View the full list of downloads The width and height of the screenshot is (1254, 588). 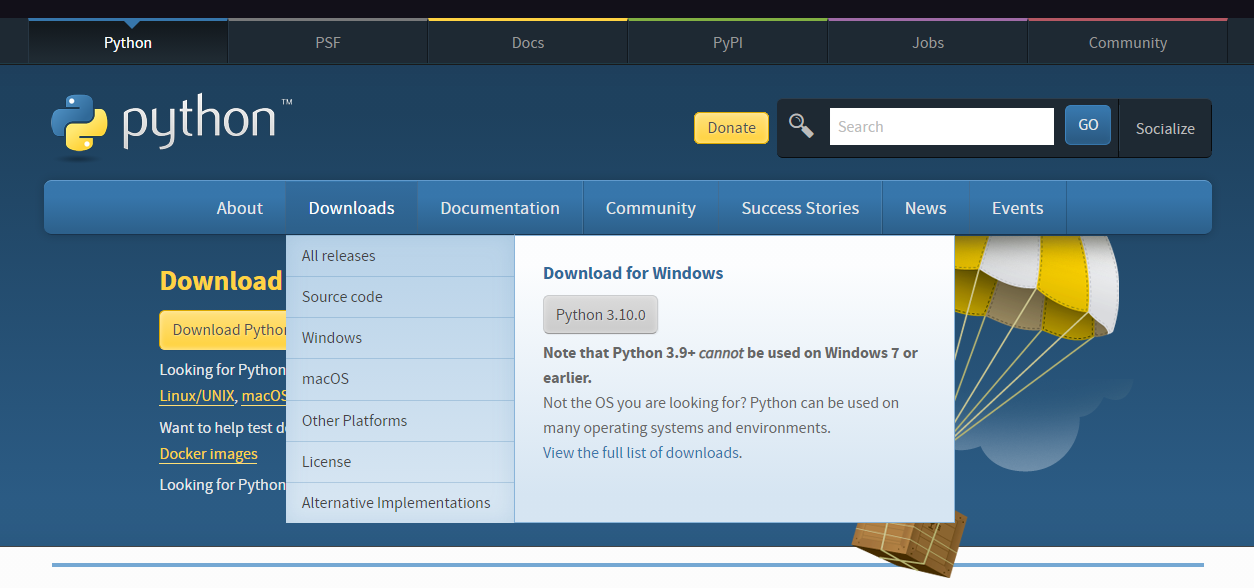[x=641, y=452]
